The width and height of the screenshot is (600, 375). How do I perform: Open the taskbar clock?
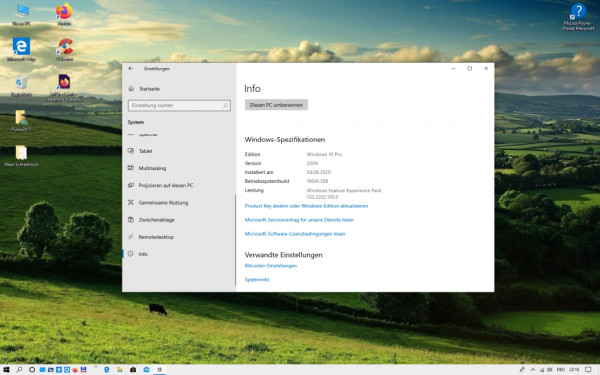[574, 370]
